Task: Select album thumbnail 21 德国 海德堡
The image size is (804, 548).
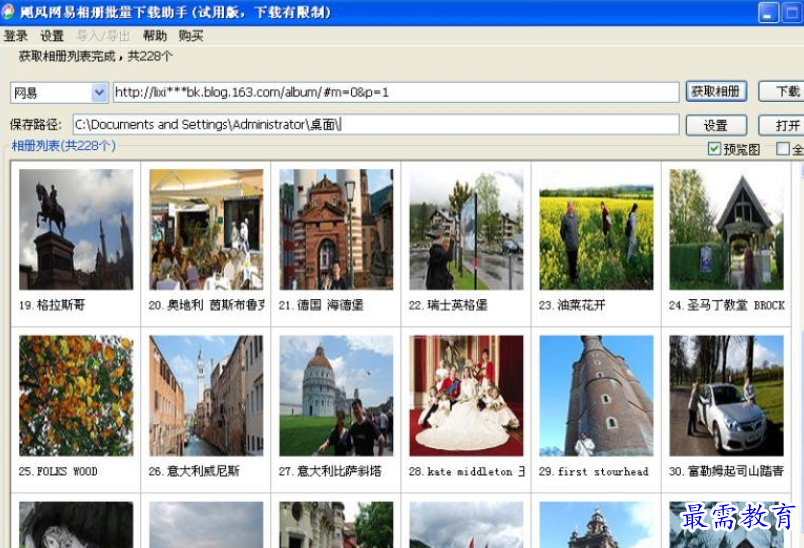Action: click(336, 229)
